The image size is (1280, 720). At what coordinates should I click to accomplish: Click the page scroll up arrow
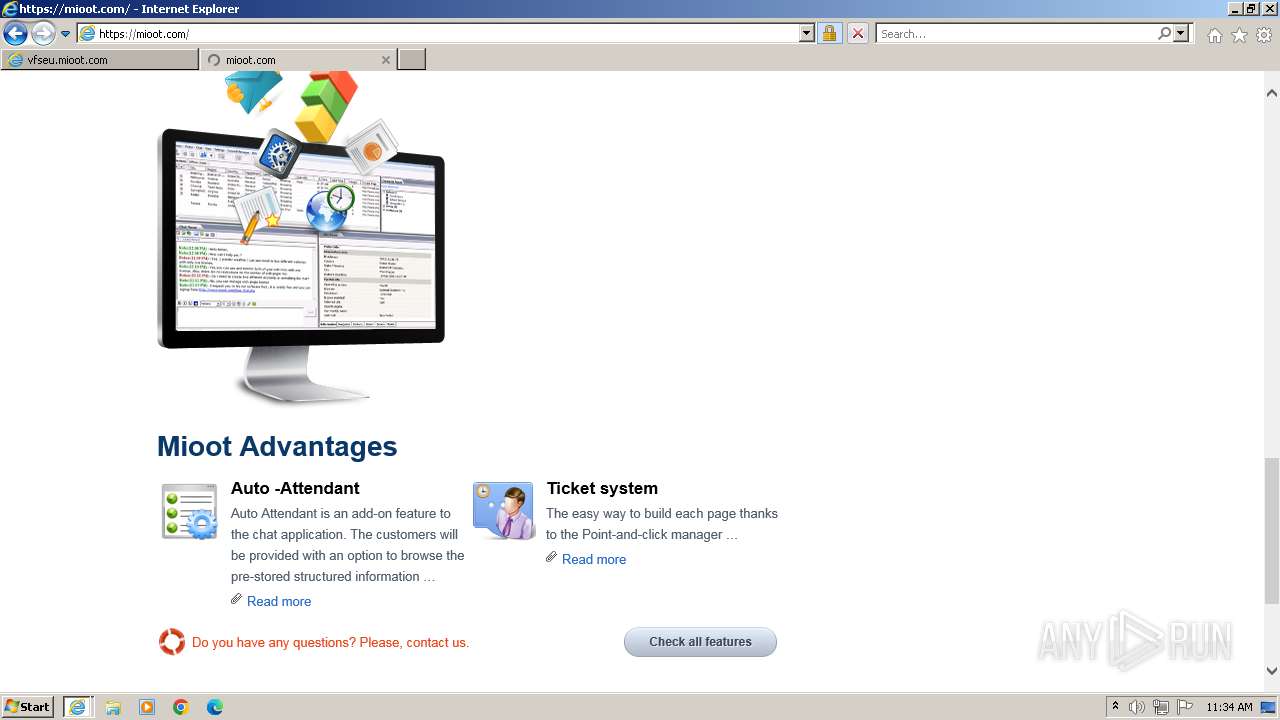(x=1271, y=92)
